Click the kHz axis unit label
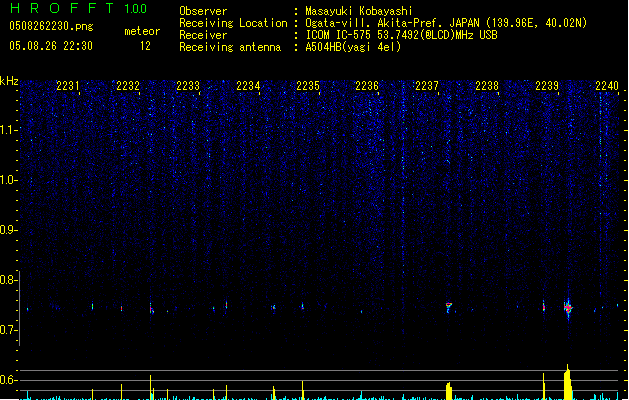 (x=9, y=81)
